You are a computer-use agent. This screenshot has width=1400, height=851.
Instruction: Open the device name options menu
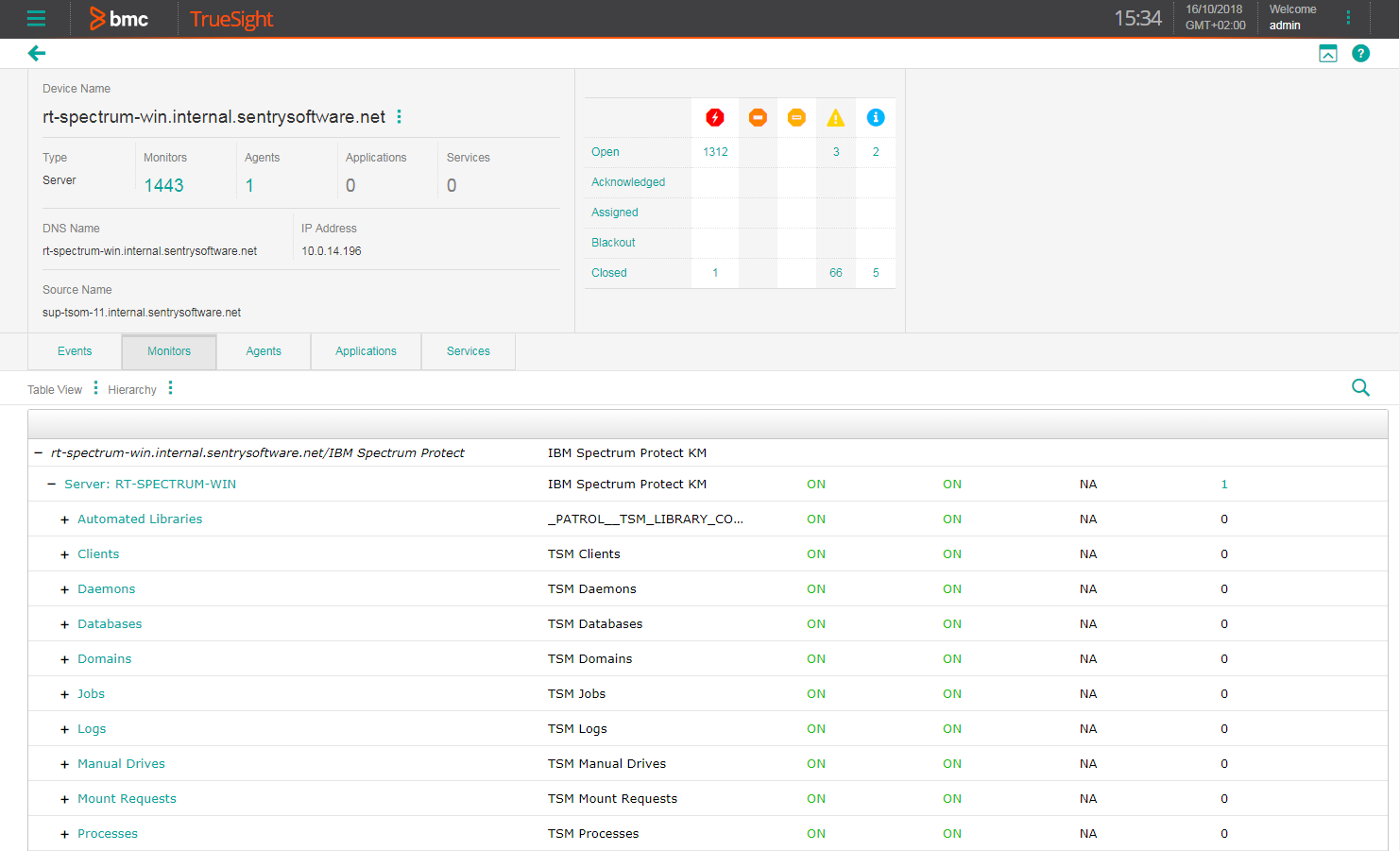tap(399, 116)
